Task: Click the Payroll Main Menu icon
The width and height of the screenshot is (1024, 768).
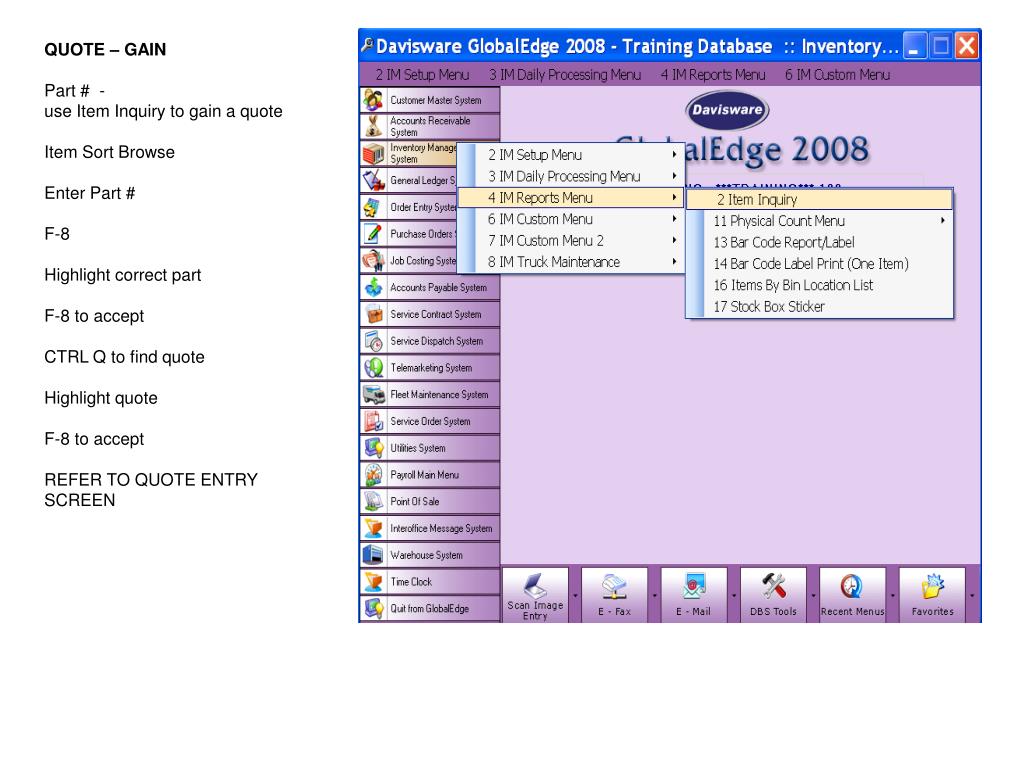Action: [373, 475]
